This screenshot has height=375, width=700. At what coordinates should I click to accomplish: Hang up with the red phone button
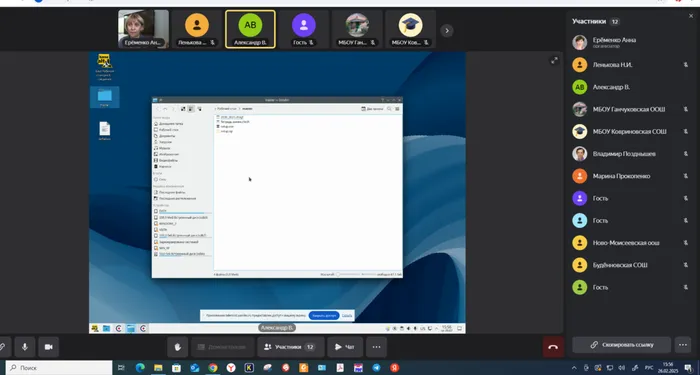coord(553,347)
